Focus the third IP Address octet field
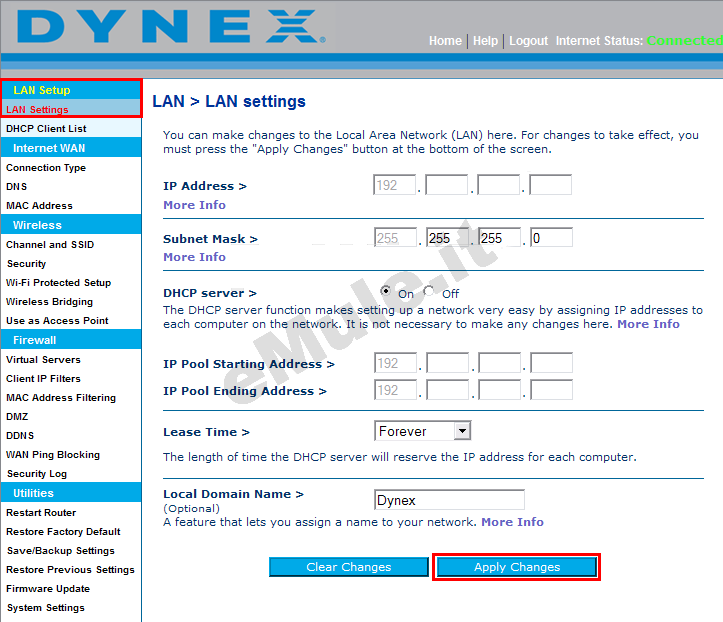723x622 pixels. pyautogui.click(x=498, y=185)
